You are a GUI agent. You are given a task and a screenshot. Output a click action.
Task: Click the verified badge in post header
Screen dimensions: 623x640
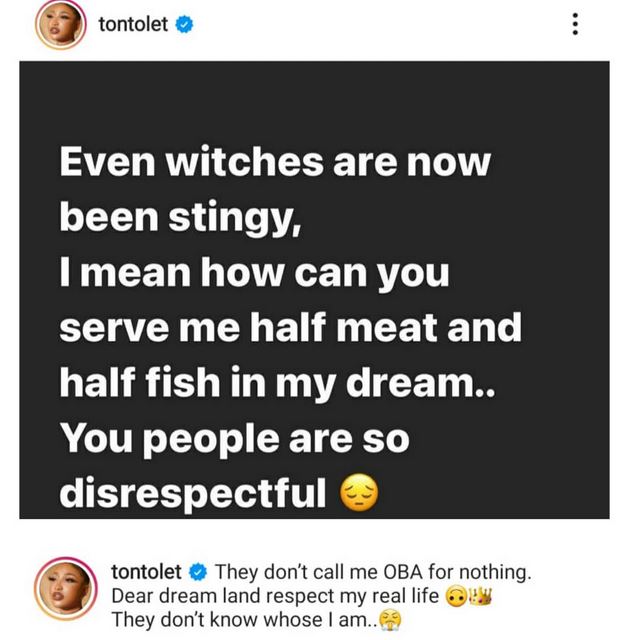point(184,24)
